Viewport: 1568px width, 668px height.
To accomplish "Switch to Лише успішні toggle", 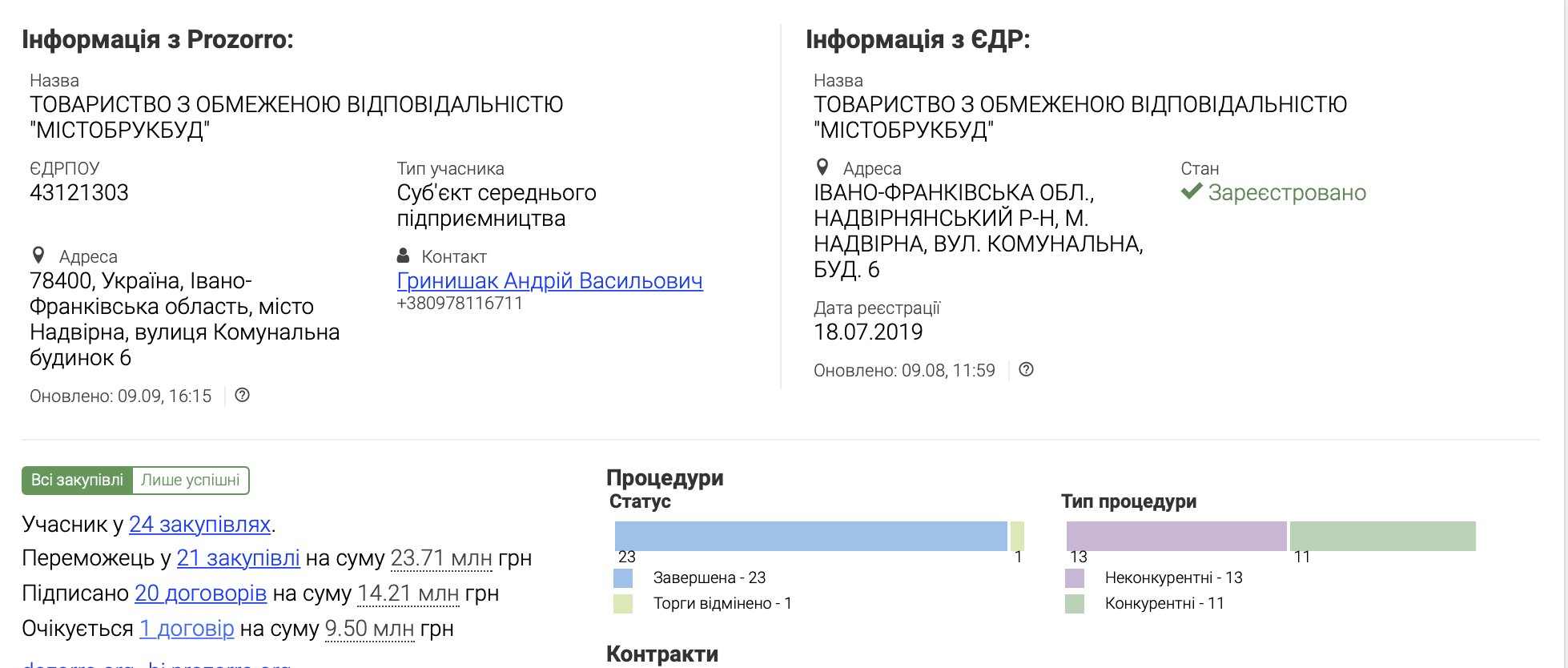I will click(190, 480).
